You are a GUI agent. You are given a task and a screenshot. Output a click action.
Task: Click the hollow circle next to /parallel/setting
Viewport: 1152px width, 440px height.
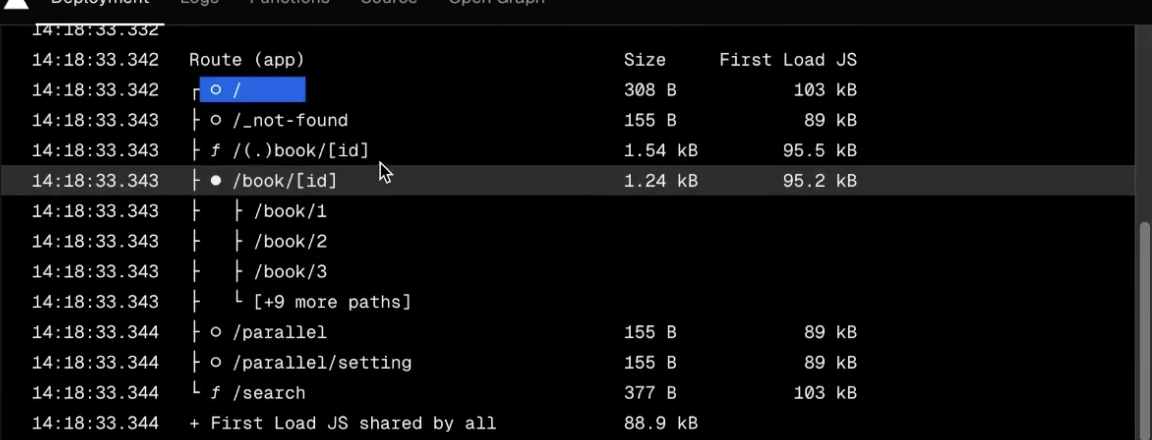(216, 362)
